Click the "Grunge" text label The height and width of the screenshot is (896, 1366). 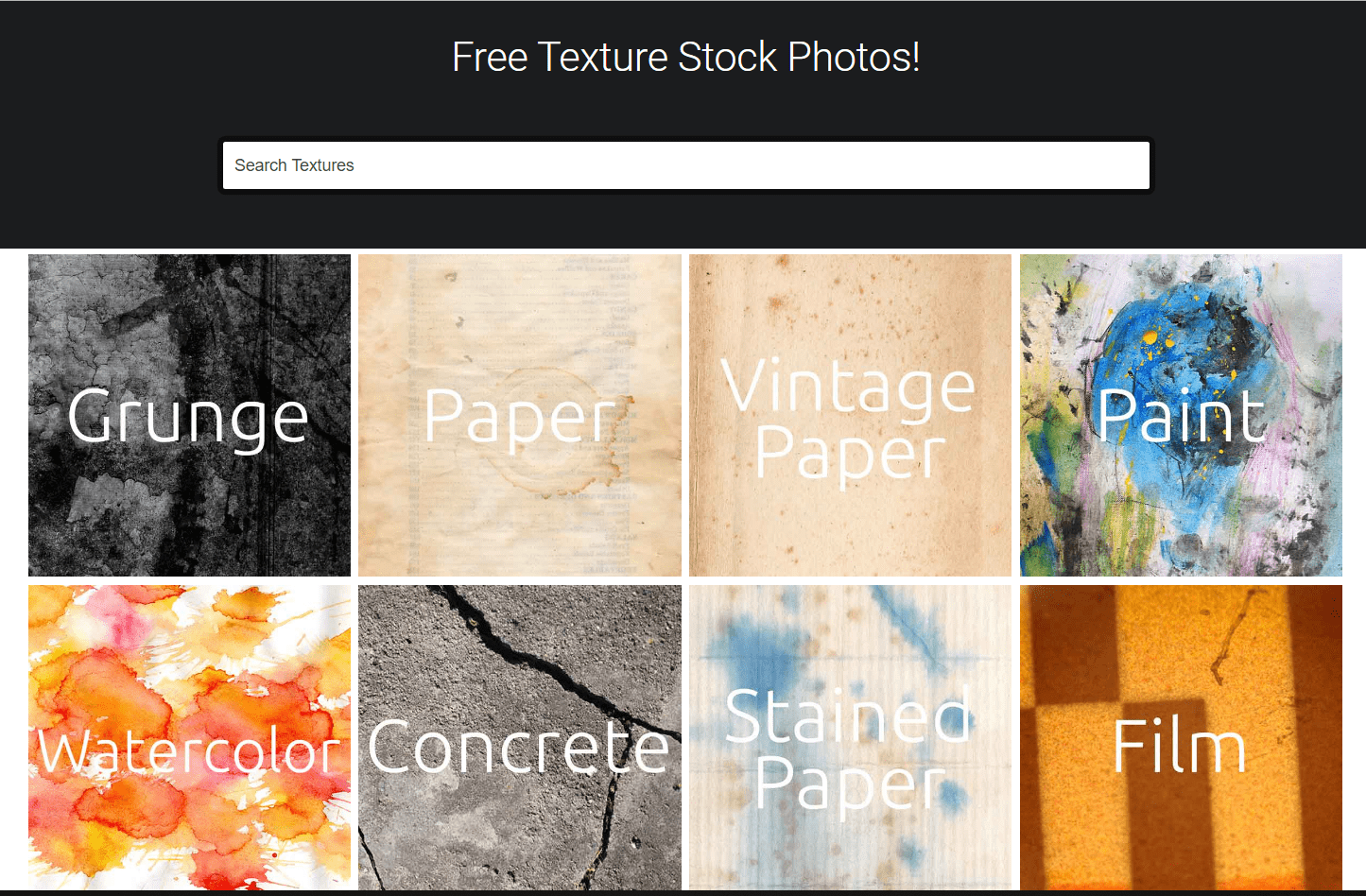pyautogui.click(x=188, y=417)
